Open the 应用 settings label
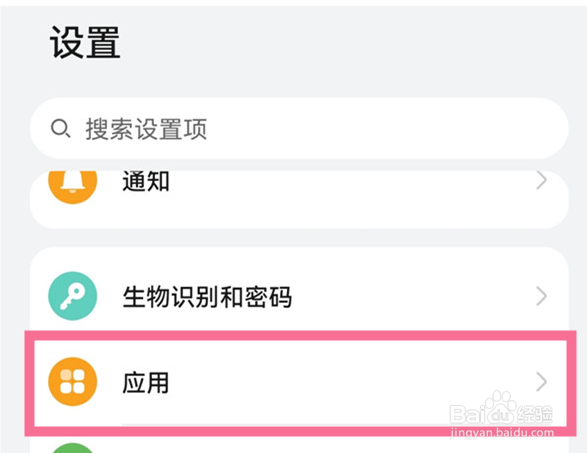587x453 pixels. coord(146,383)
